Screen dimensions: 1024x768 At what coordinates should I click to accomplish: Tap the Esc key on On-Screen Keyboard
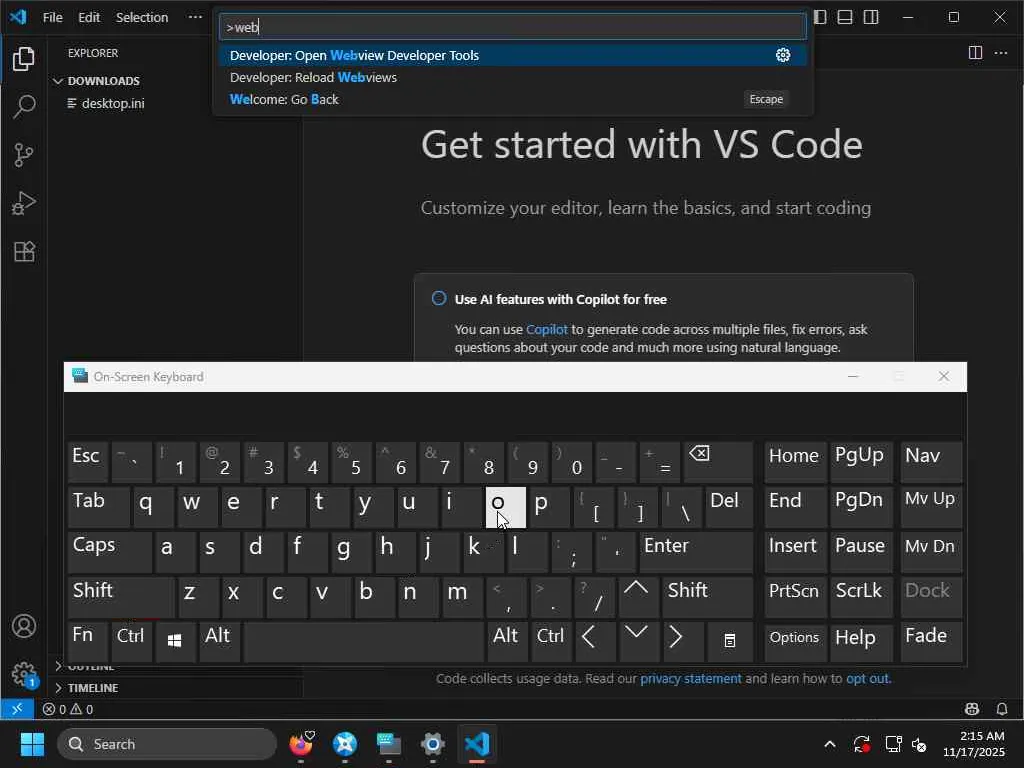[x=88, y=462]
